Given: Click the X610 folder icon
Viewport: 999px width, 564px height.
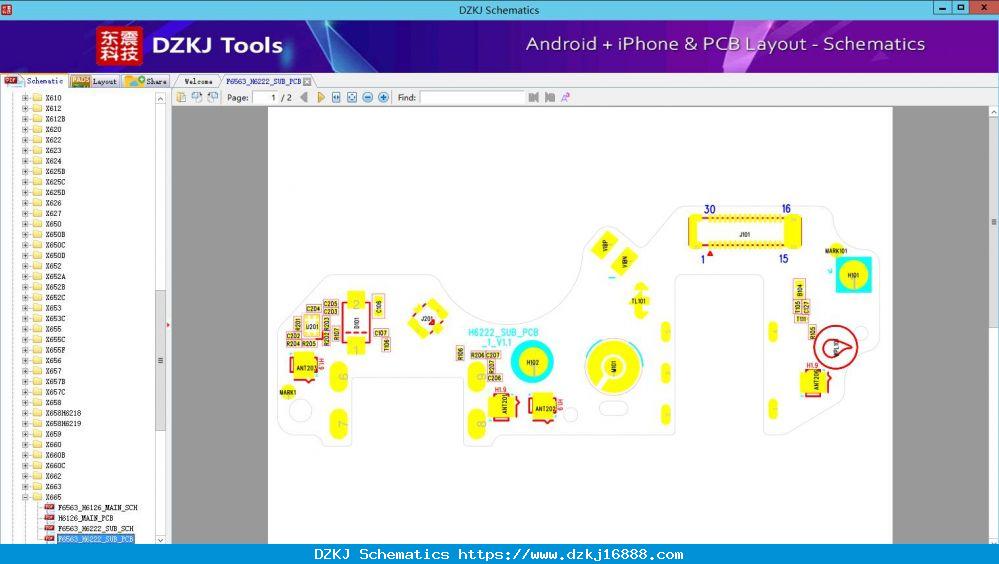Looking at the screenshot, I should coord(37,98).
